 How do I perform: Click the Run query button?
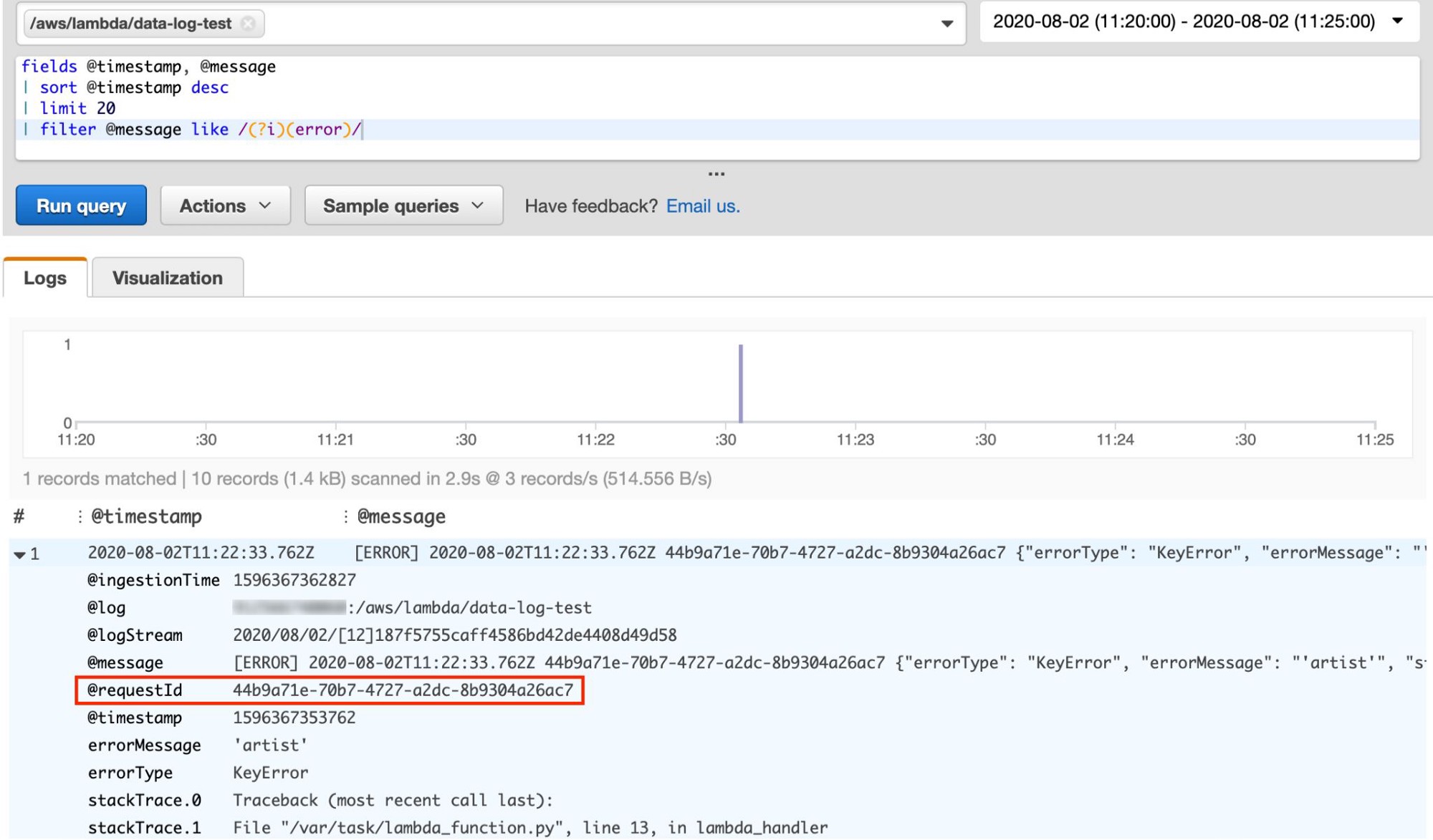pos(81,204)
